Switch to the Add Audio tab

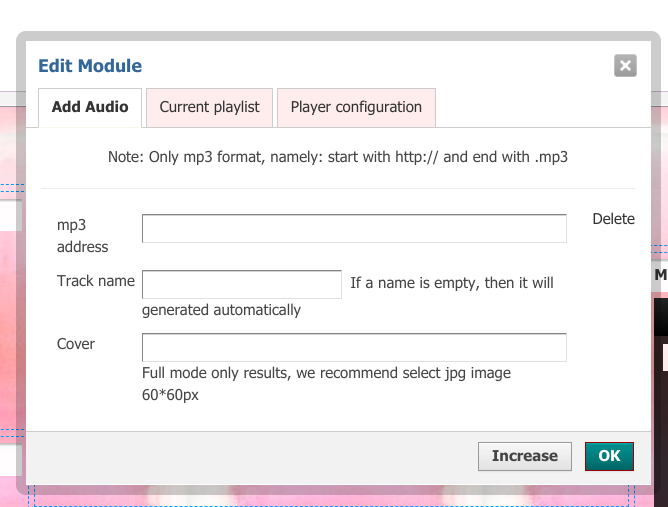click(x=90, y=107)
